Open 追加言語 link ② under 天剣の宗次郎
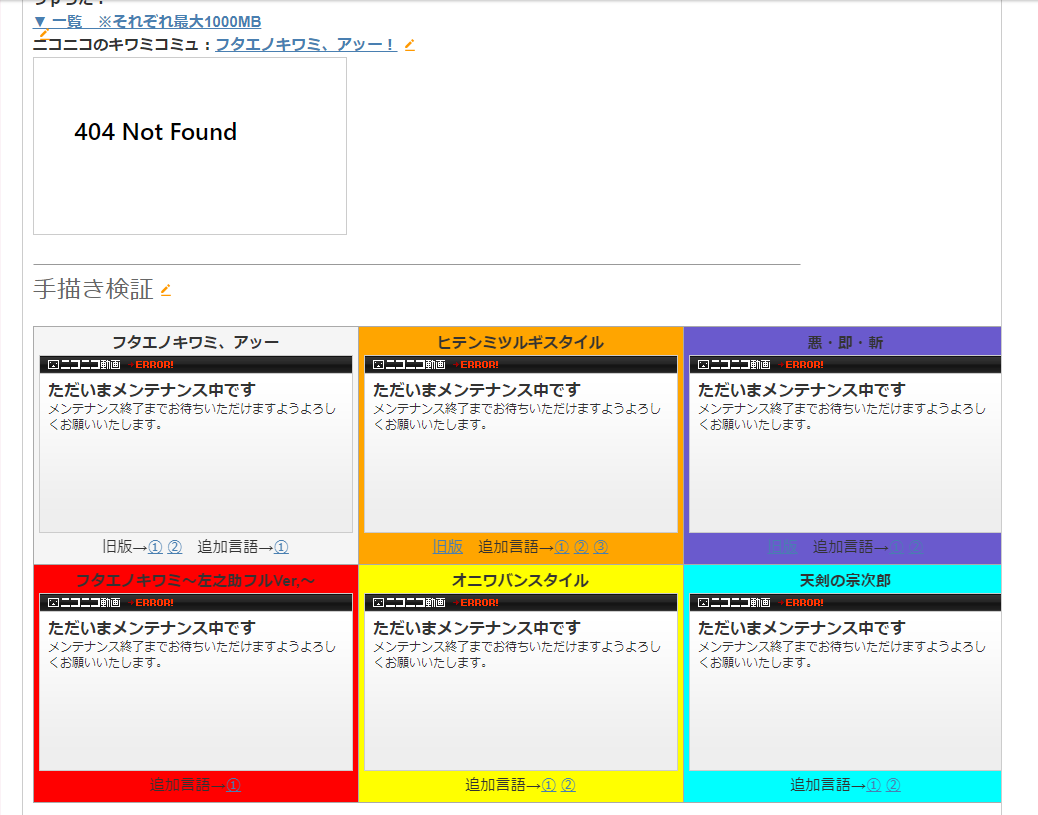The image size is (1038, 815). [x=893, y=785]
